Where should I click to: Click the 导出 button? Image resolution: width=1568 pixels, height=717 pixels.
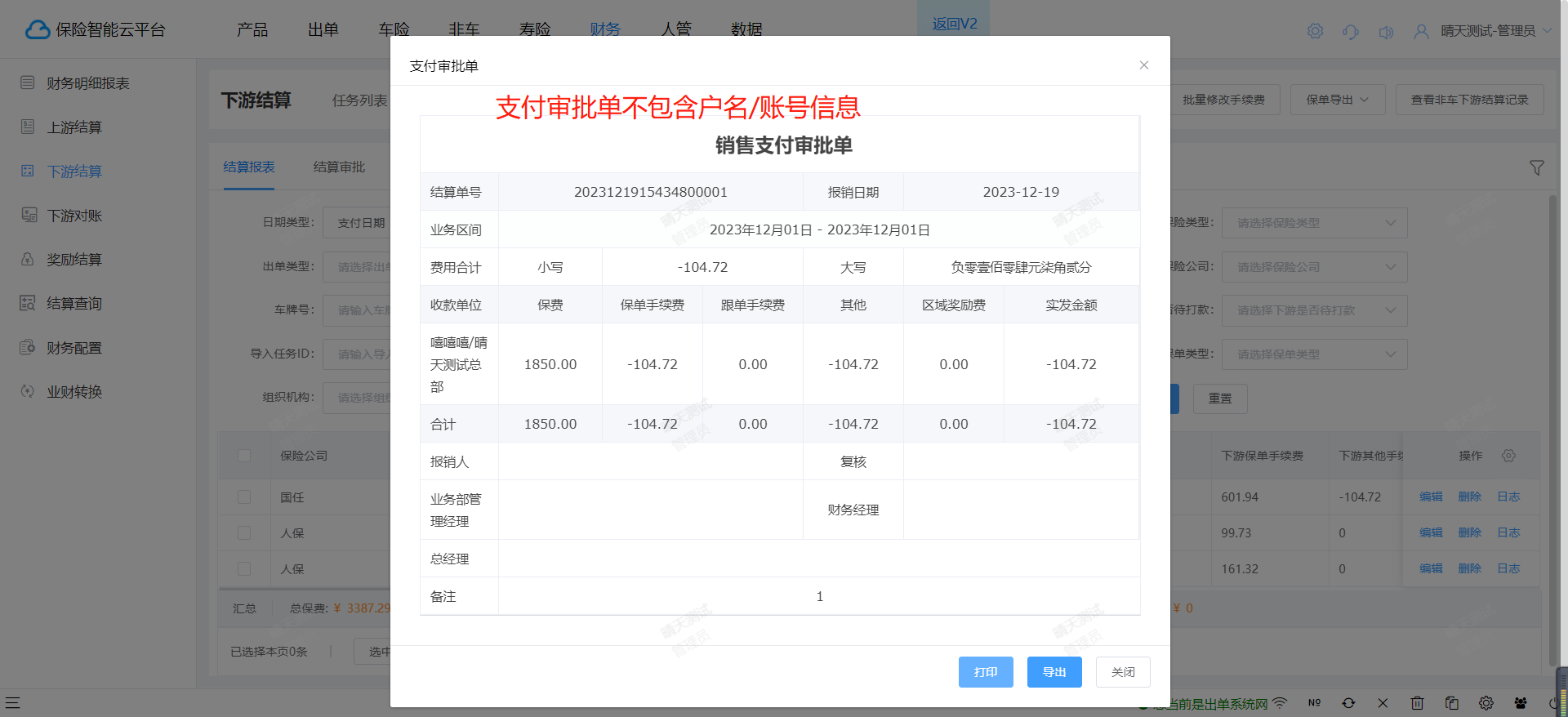1054,672
